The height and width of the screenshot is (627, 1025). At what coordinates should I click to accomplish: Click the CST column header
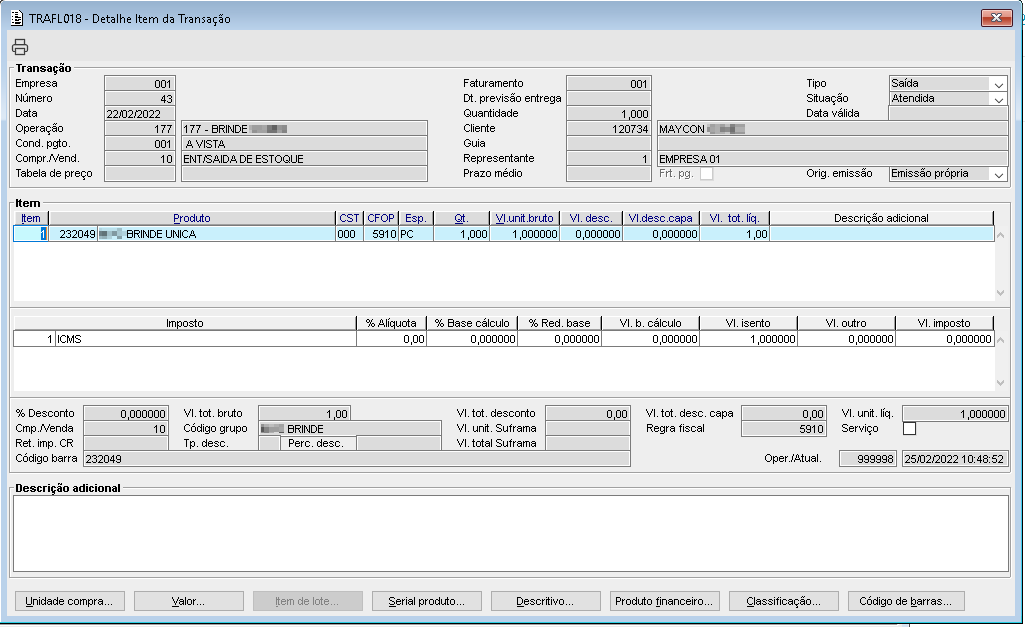coord(349,218)
